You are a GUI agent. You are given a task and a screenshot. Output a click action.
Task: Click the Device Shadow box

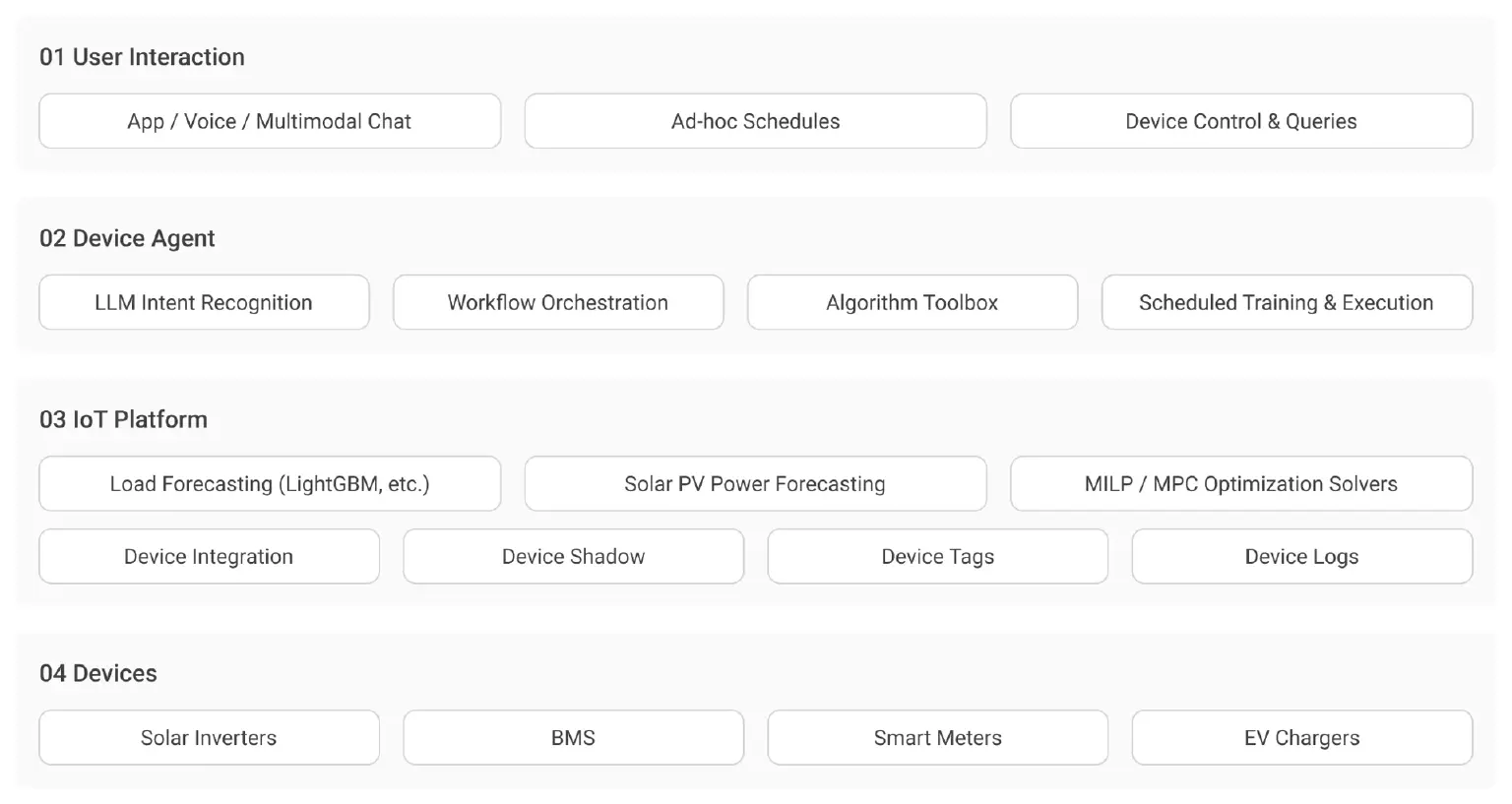point(573,556)
